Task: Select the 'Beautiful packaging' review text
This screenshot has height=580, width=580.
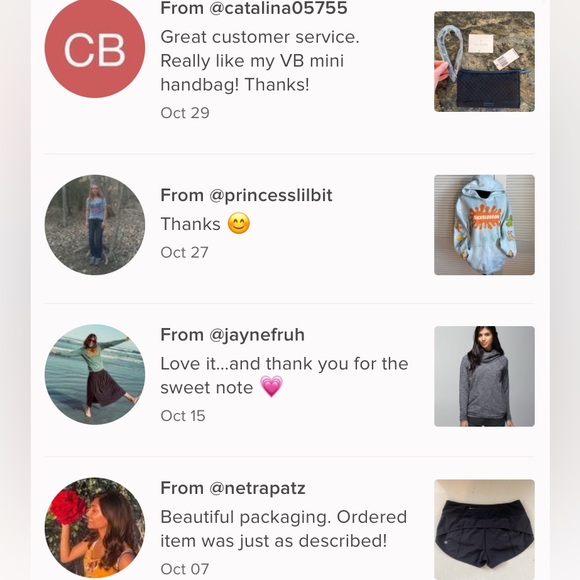Action: pyautogui.click(x=284, y=529)
